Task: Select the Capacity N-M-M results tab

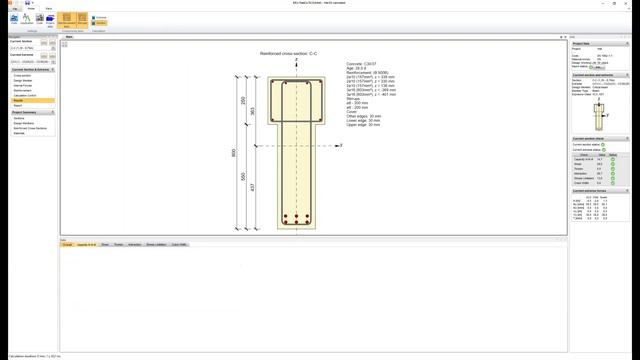Action: (87, 244)
